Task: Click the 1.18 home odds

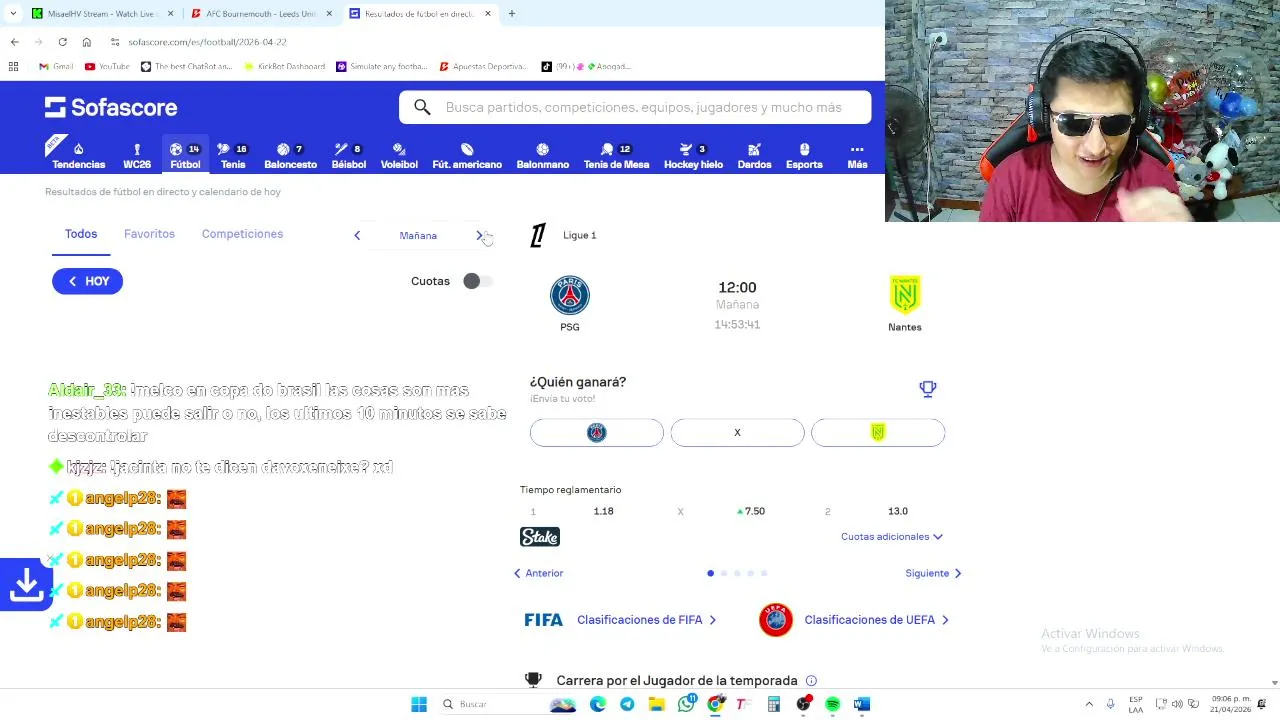Action: (603, 511)
